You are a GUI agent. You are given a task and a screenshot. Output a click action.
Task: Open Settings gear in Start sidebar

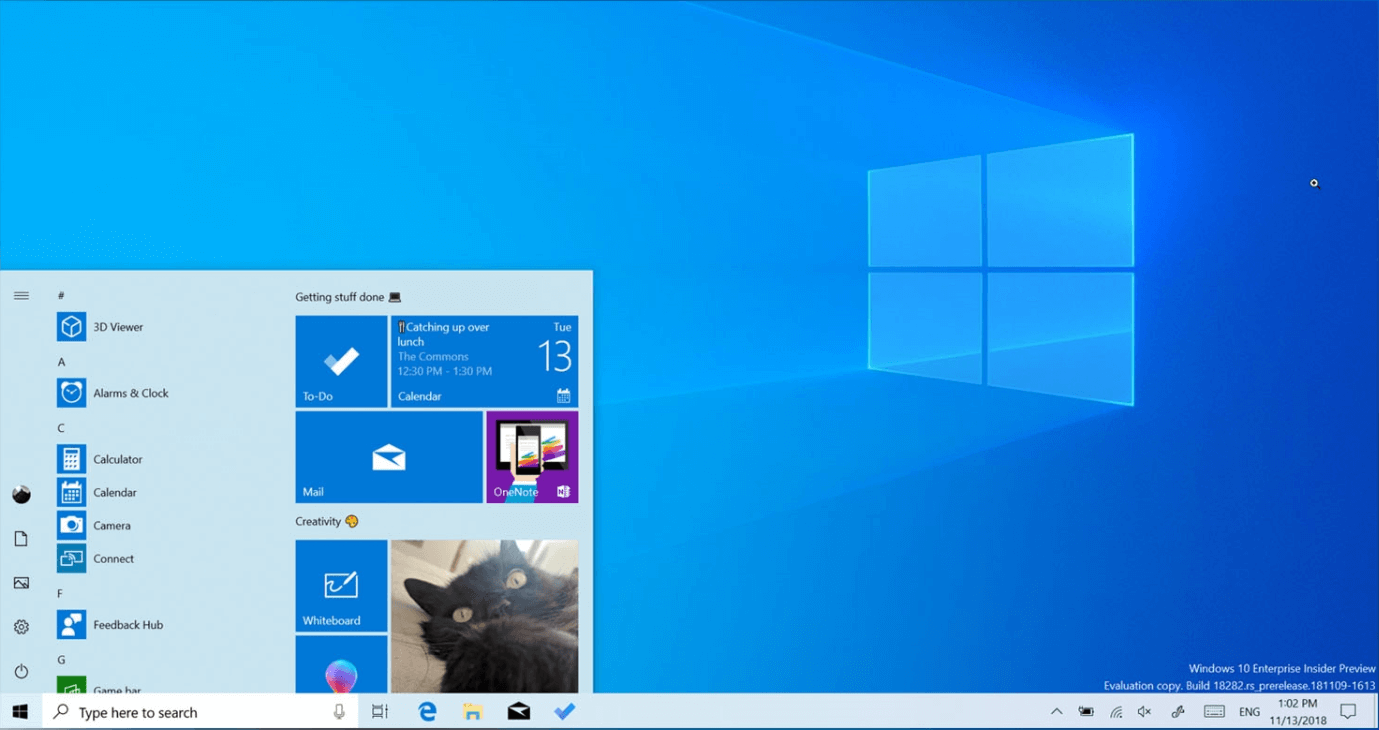[x=21, y=627]
